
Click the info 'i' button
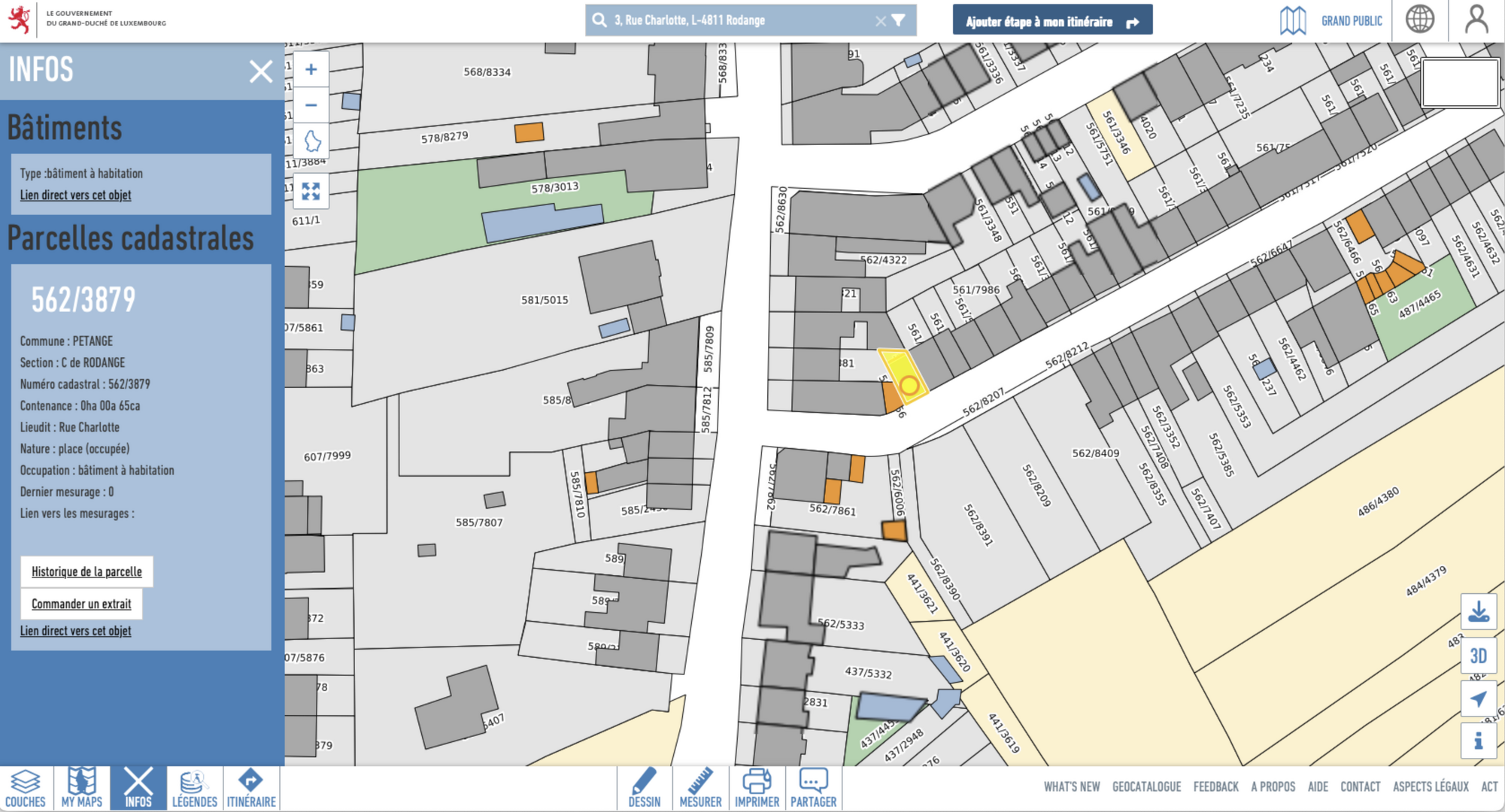1478,741
